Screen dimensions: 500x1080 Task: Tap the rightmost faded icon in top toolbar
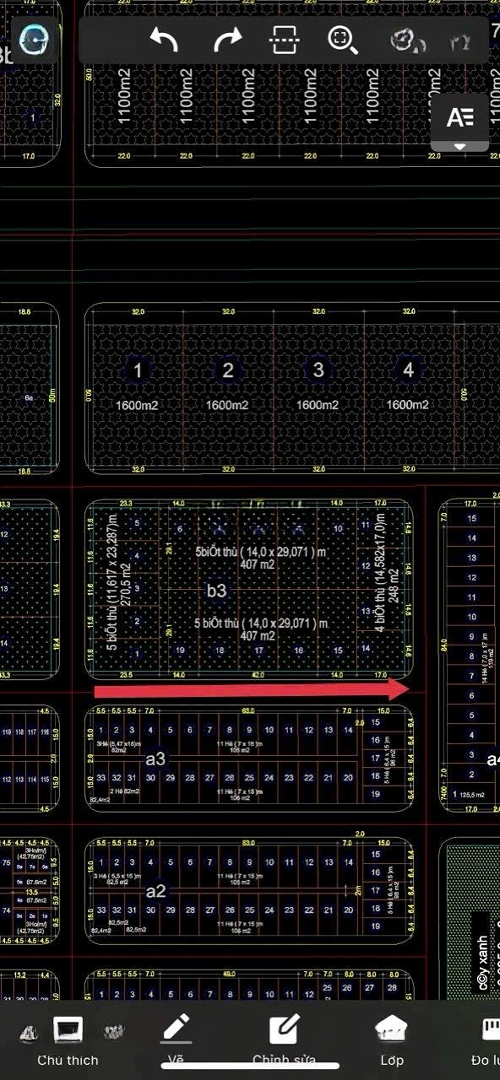(461, 42)
